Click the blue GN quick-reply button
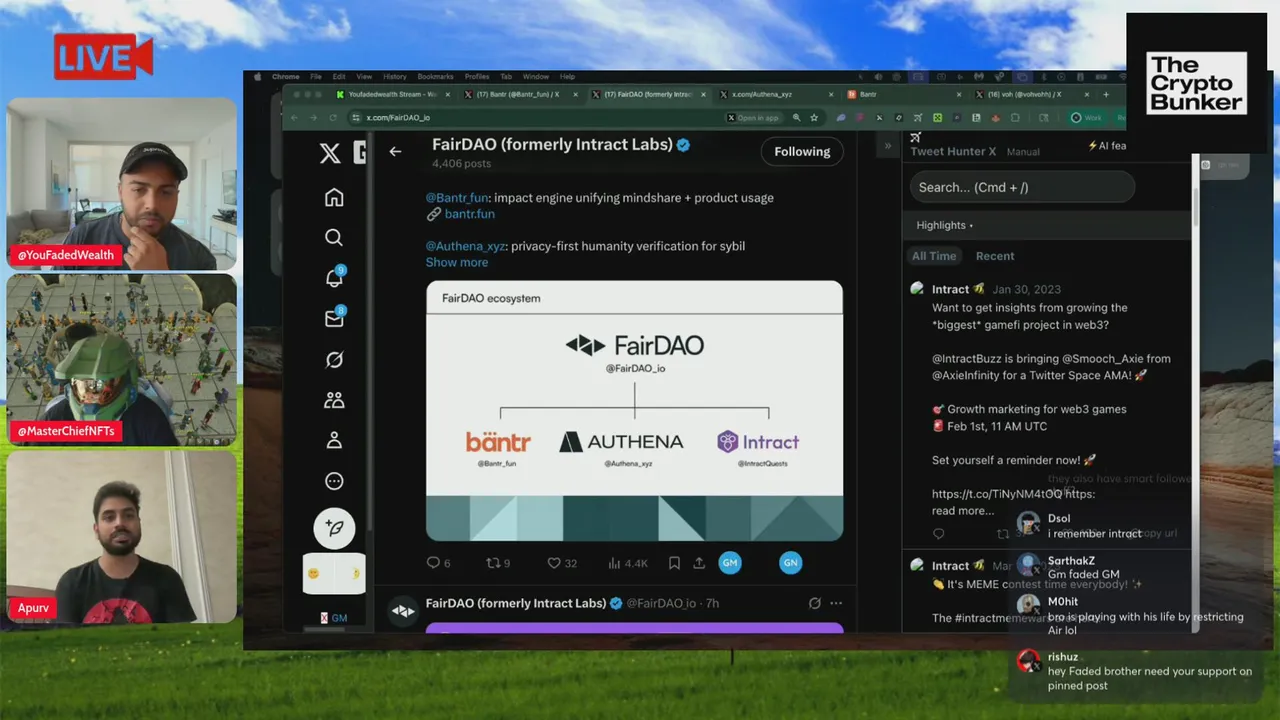Screen dimensions: 1280x720 click(790, 563)
